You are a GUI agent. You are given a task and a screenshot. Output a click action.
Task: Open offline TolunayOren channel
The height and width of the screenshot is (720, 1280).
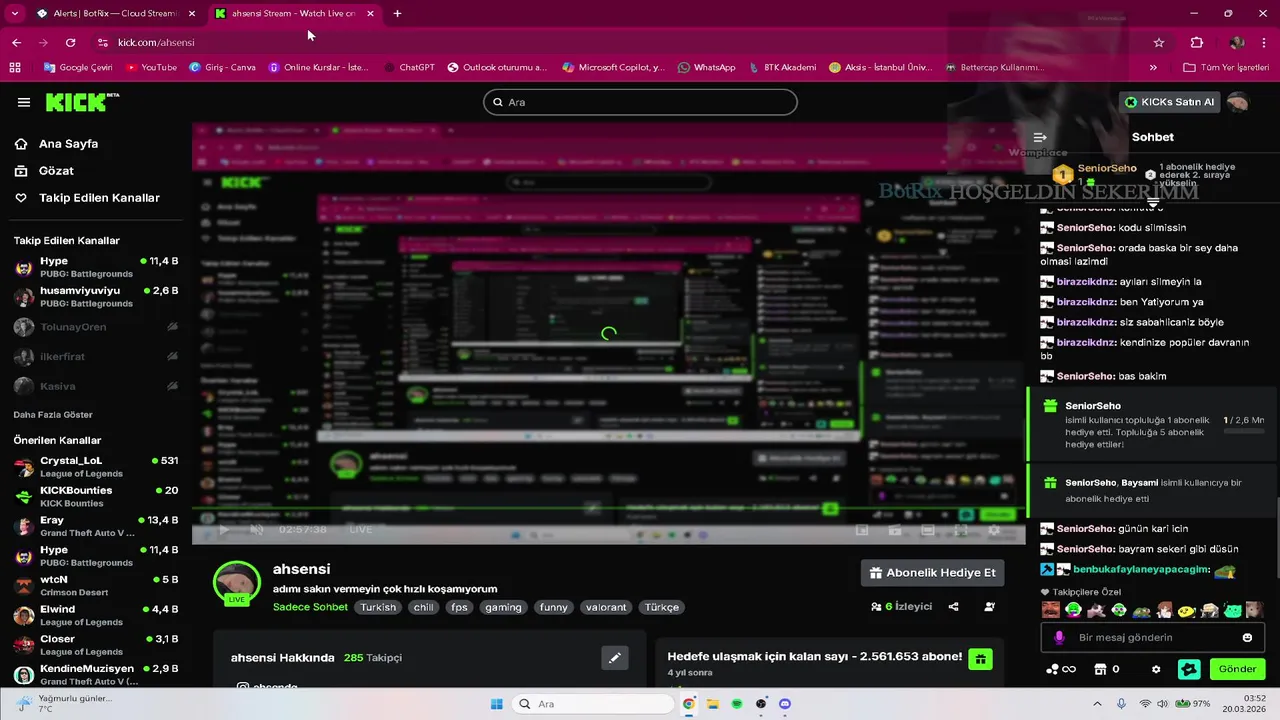(x=96, y=327)
